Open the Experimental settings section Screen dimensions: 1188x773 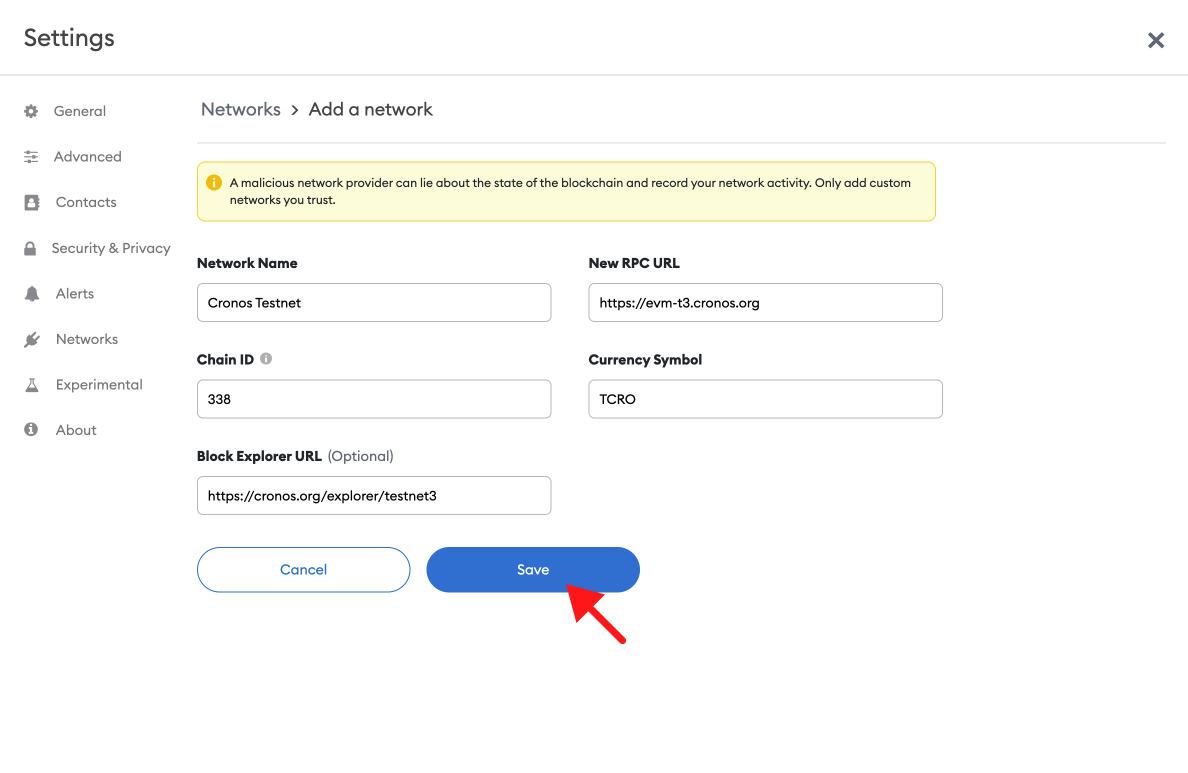(98, 384)
